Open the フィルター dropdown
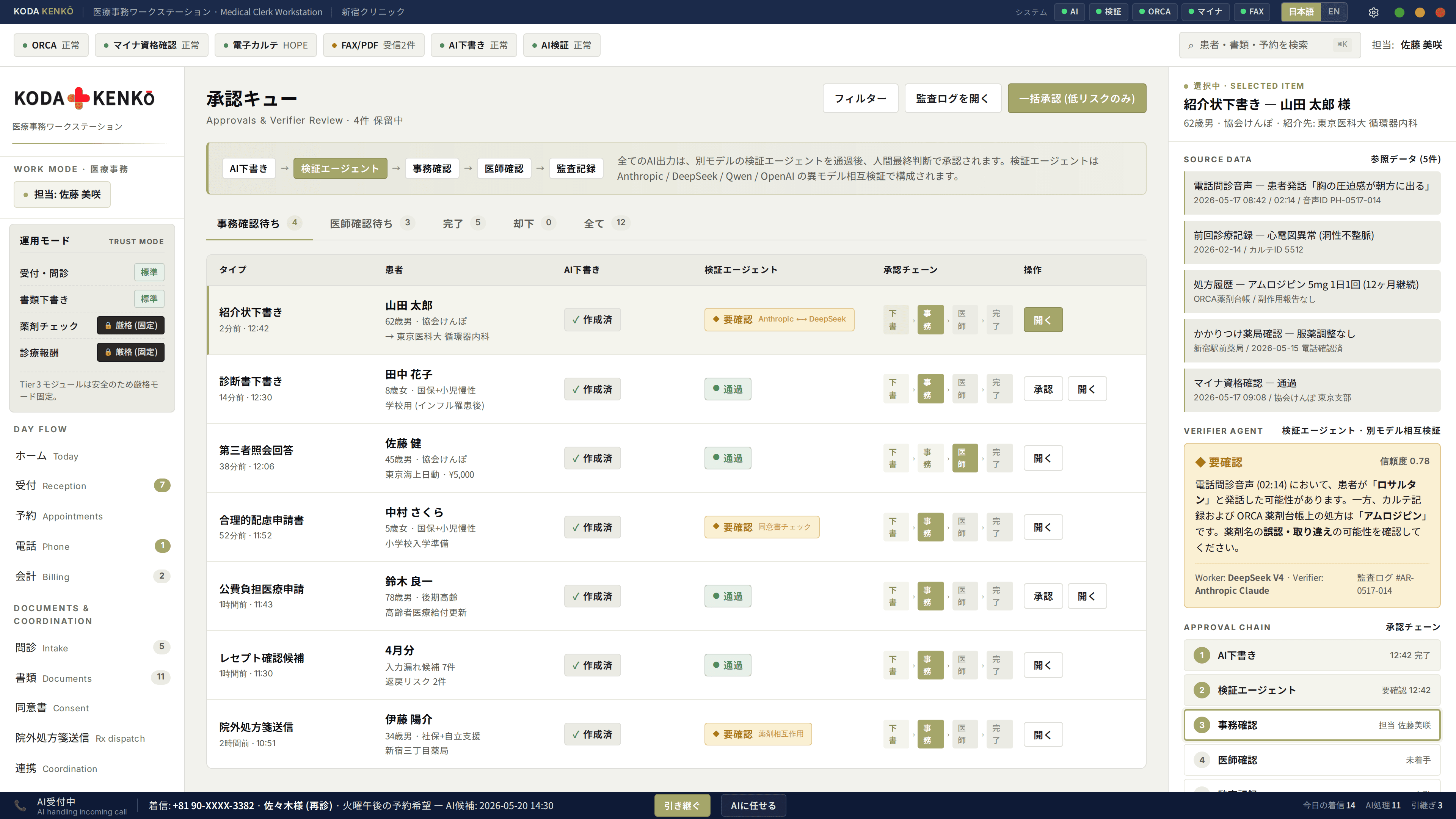 860,98
